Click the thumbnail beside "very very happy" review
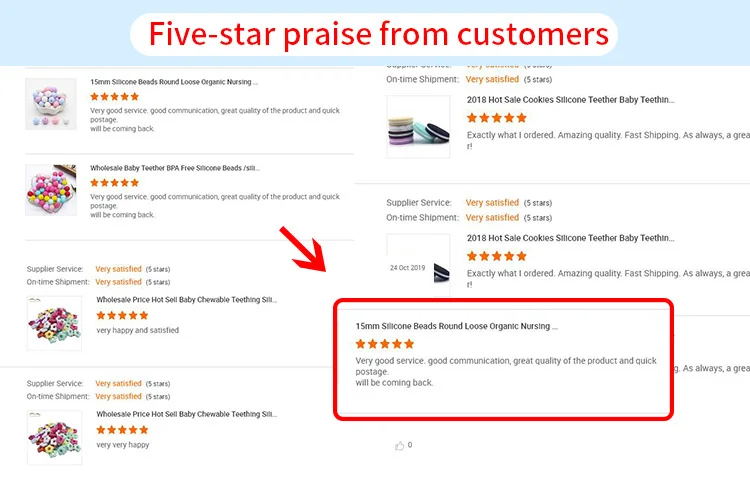 [51, 434]
